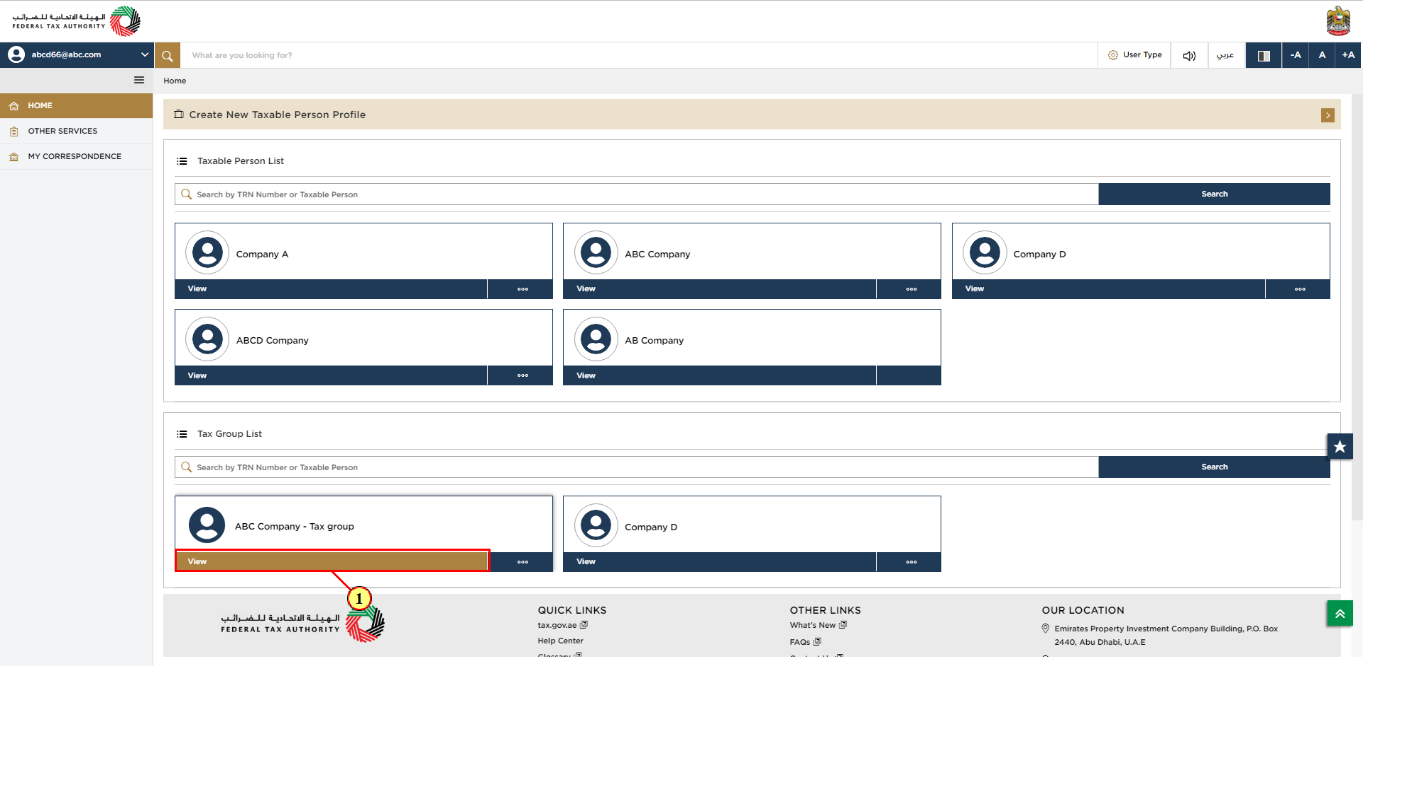Click AB Company avatar icon
Viewport: 1414px width, 801px height.
(596, 339)
